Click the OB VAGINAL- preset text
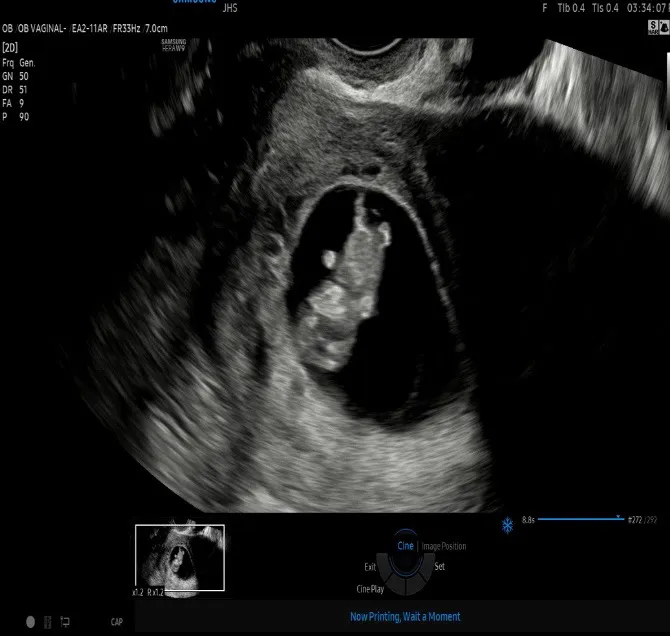 click(42, 29)
